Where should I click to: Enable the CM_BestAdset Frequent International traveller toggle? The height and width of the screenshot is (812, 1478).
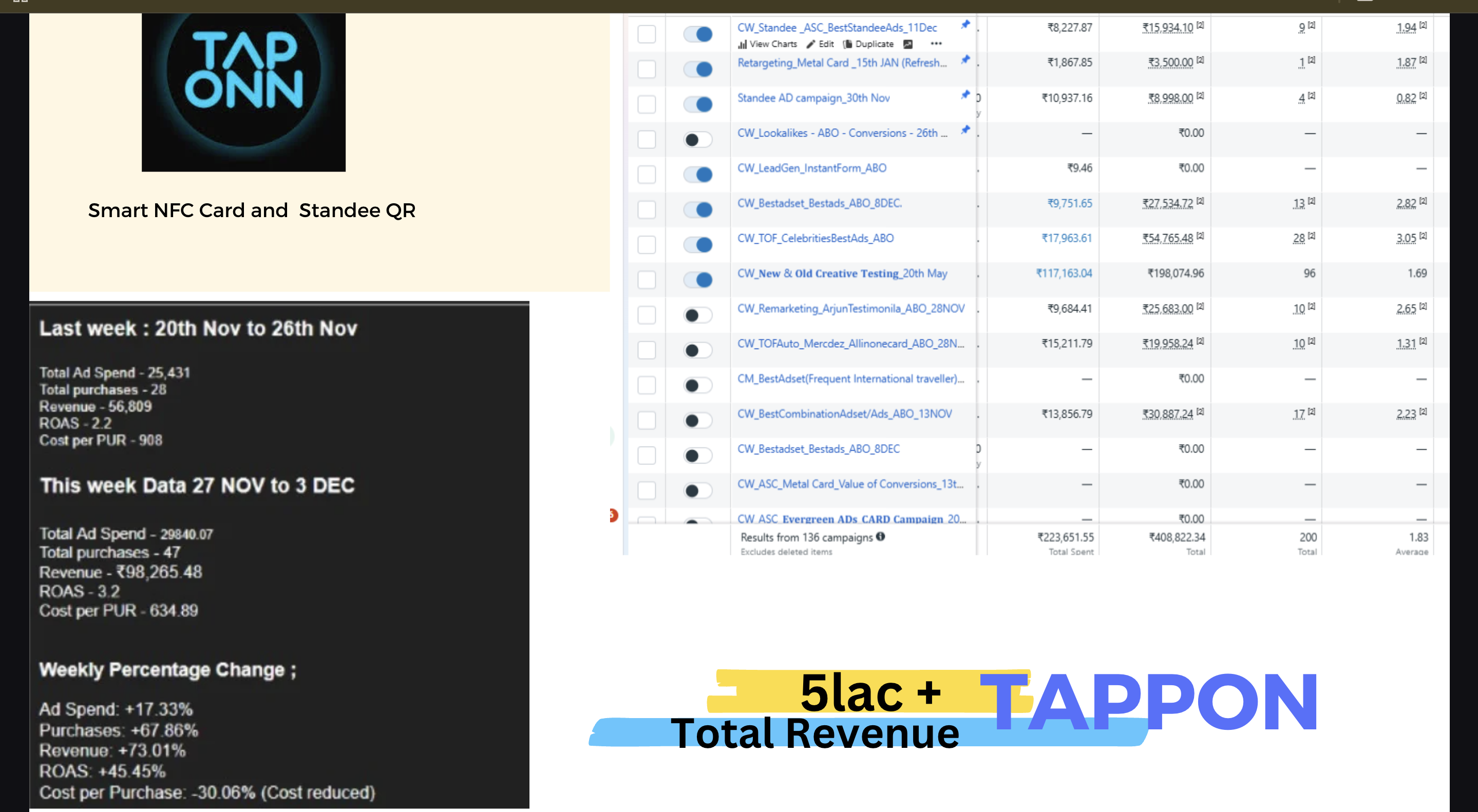[x=698, y=385]
